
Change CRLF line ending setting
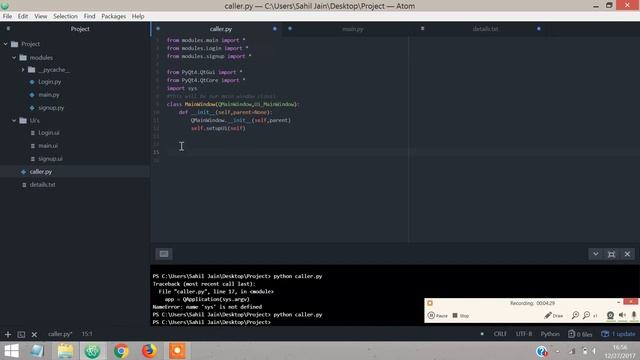(500, 334)
